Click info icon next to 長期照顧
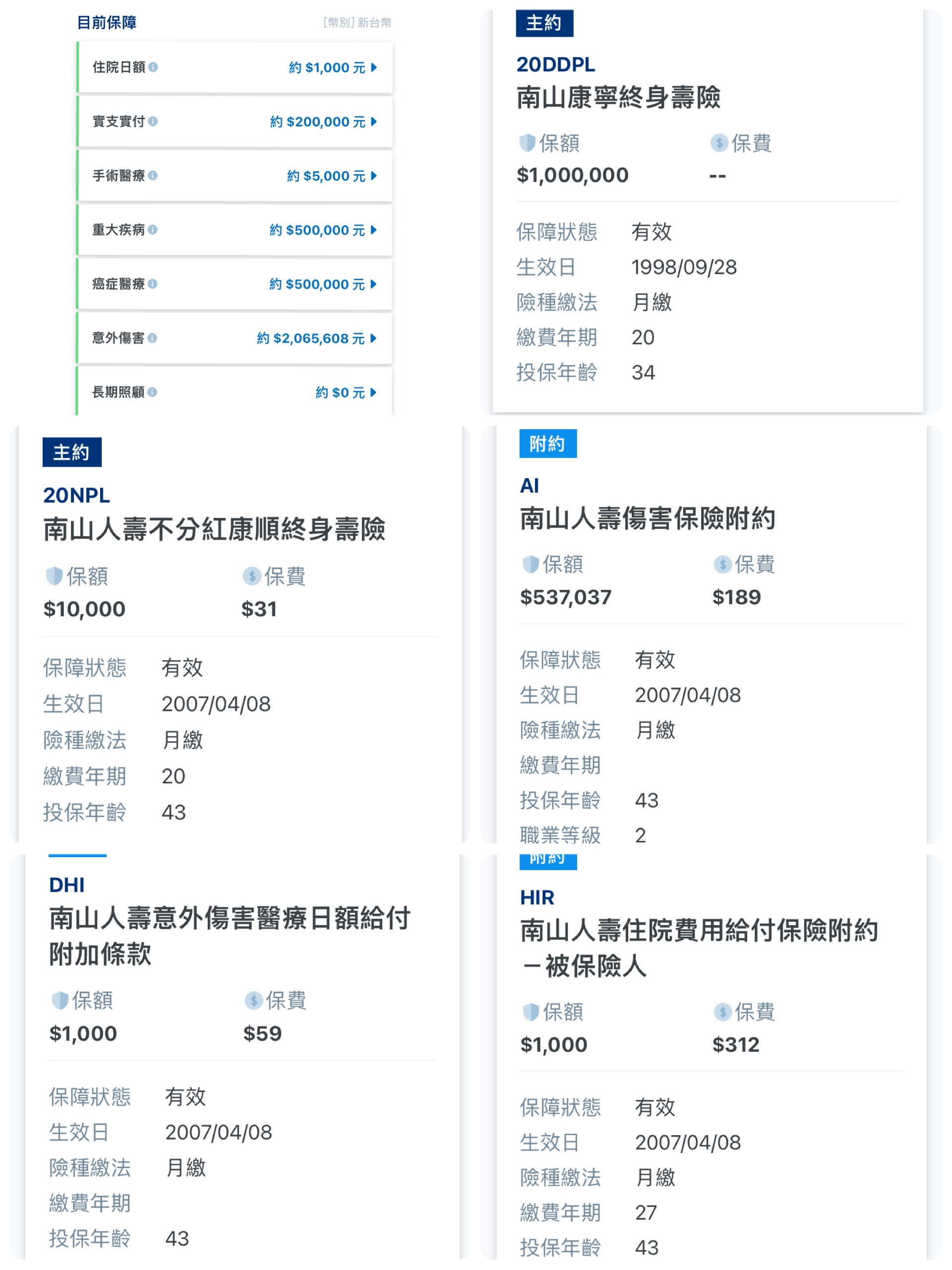Screen dimensions: 952x1270 click(152, 392)
